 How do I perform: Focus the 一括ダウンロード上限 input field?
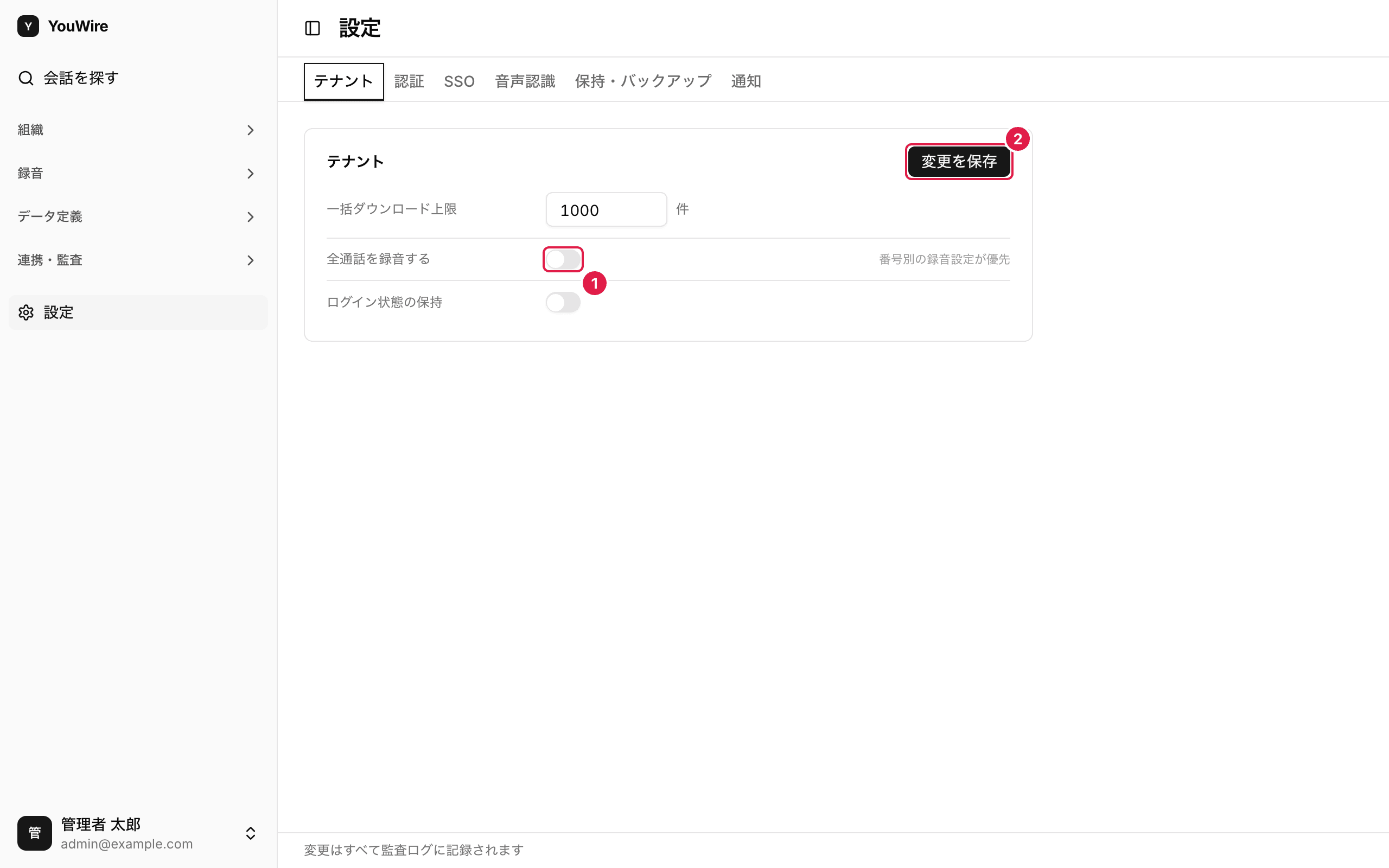(606, 209)
